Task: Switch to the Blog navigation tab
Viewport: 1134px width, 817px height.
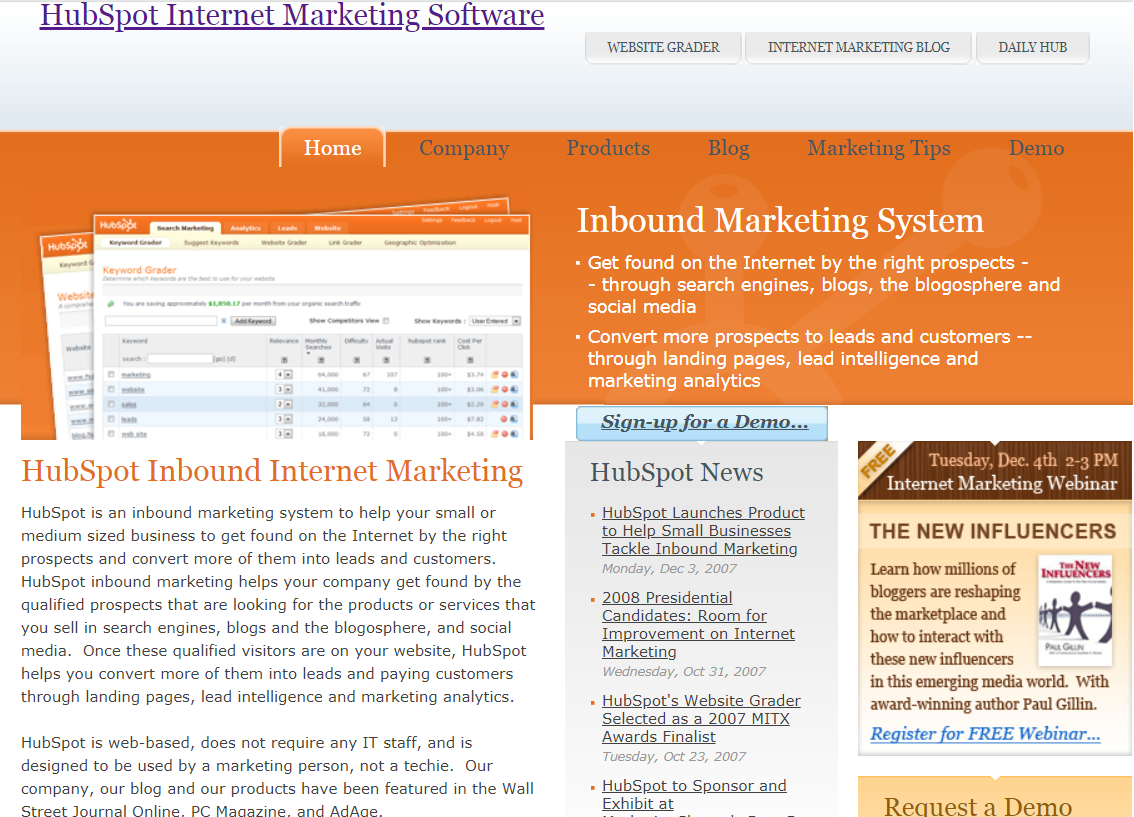Action: (x=728, y=148)
